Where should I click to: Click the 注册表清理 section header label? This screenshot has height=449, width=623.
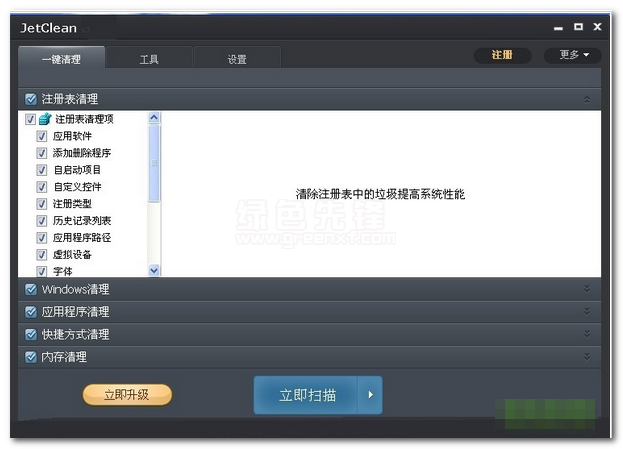point(70,99)
